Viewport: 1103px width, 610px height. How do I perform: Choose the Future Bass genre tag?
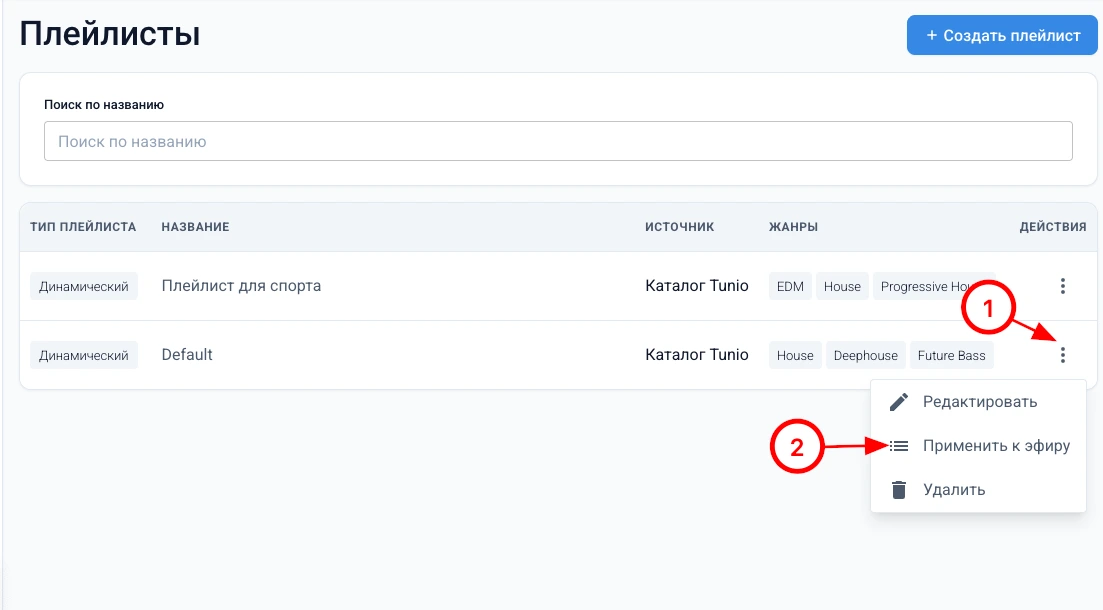pyautogui.click(x=951, y=356)
